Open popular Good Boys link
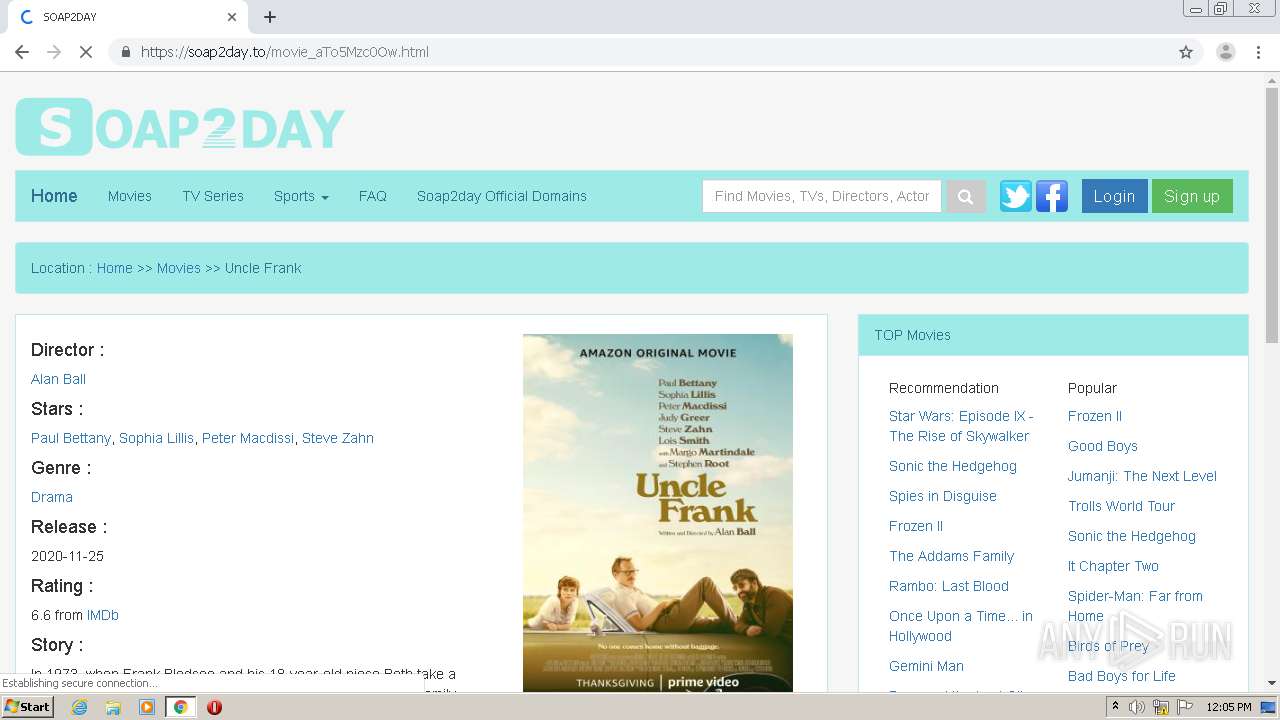This screenshot has height=720, width=1280. tap(1103, 446)
